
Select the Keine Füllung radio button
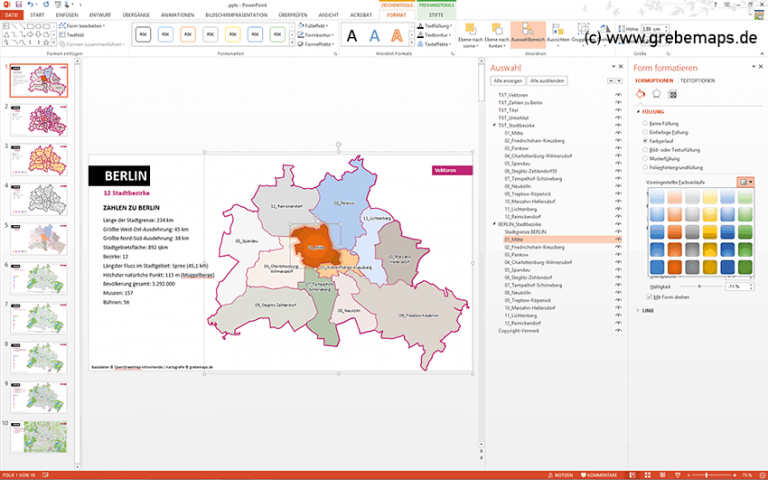pos(645,123)
